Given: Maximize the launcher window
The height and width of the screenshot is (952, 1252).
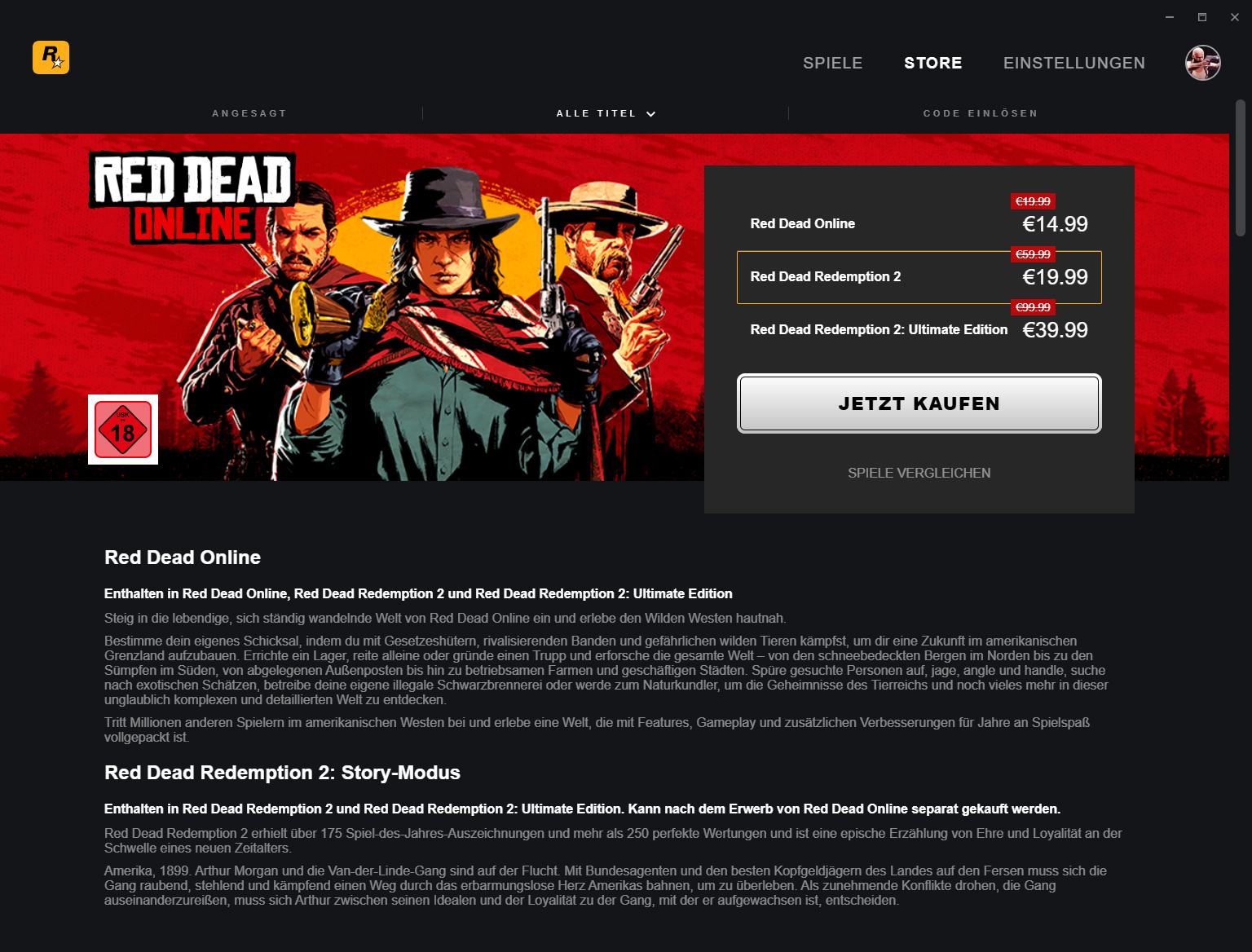Looking at the screenshot, I should tap(1202, 17).
